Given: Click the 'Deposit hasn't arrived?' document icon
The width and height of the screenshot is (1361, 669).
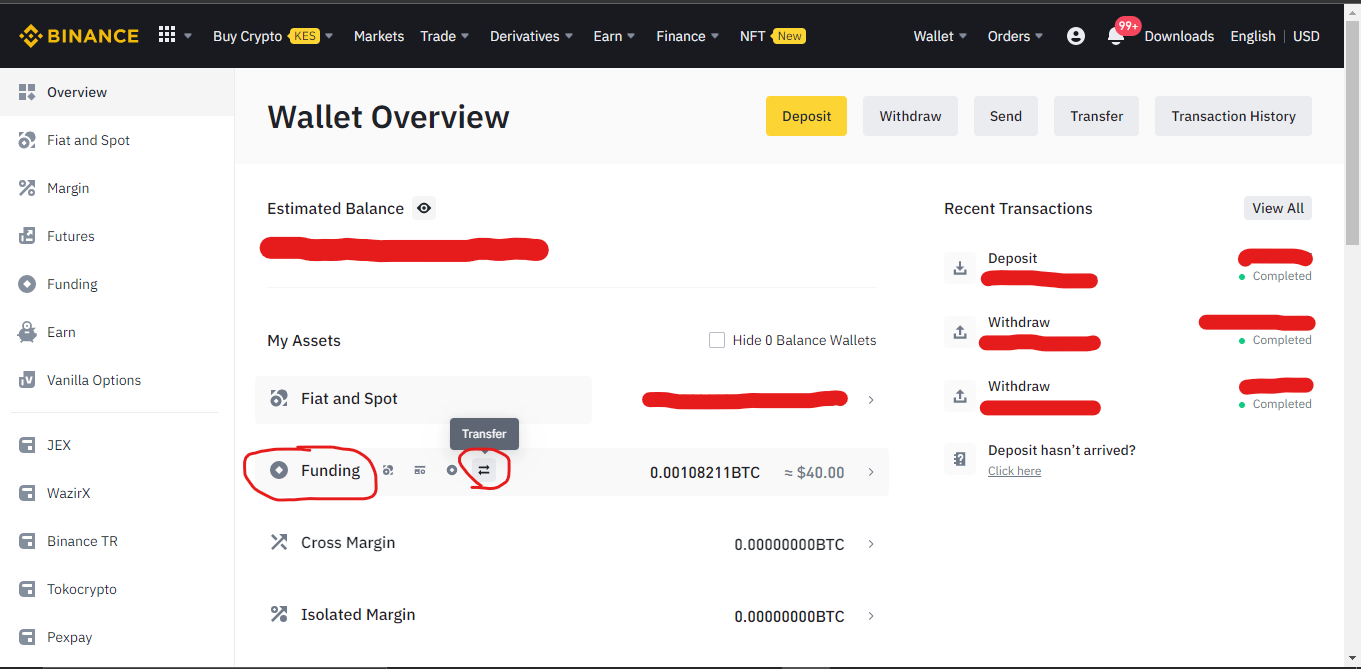Looking at the screenshot, I should pyautogui.click(x=960, y=460).
